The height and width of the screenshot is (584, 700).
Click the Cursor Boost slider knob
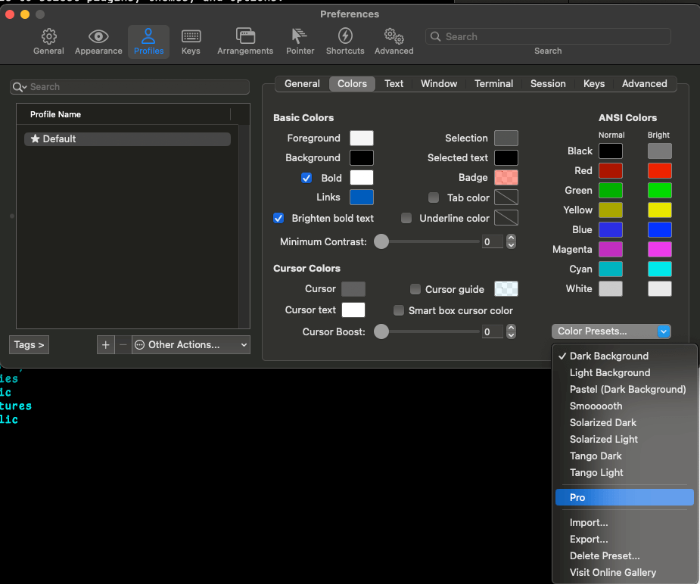pyautogui.click(x=381, y=332)
